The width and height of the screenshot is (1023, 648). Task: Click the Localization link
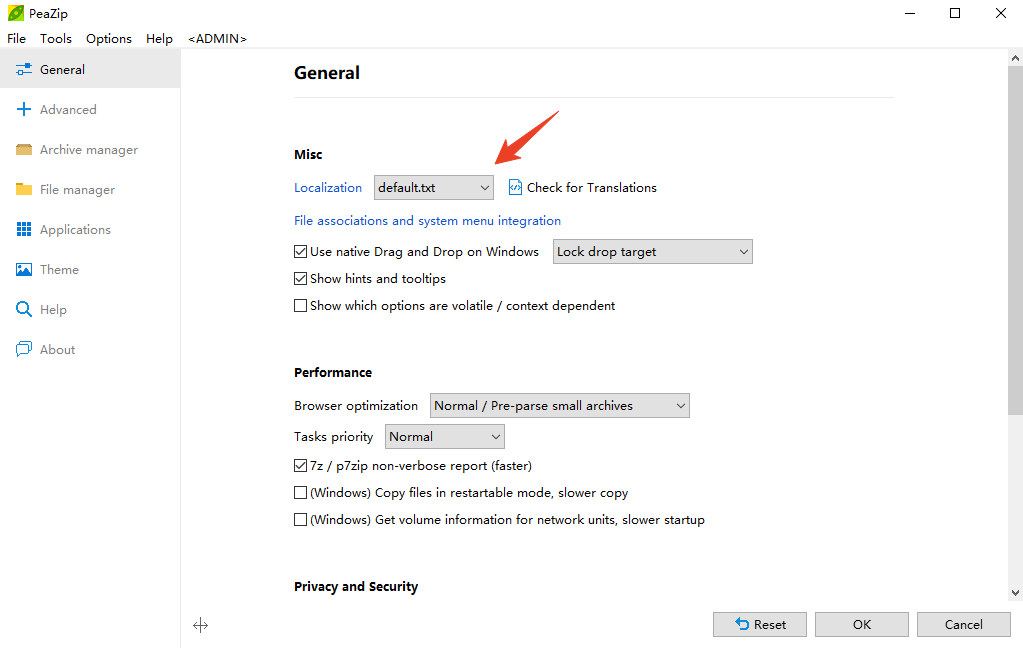coord(328,188)
